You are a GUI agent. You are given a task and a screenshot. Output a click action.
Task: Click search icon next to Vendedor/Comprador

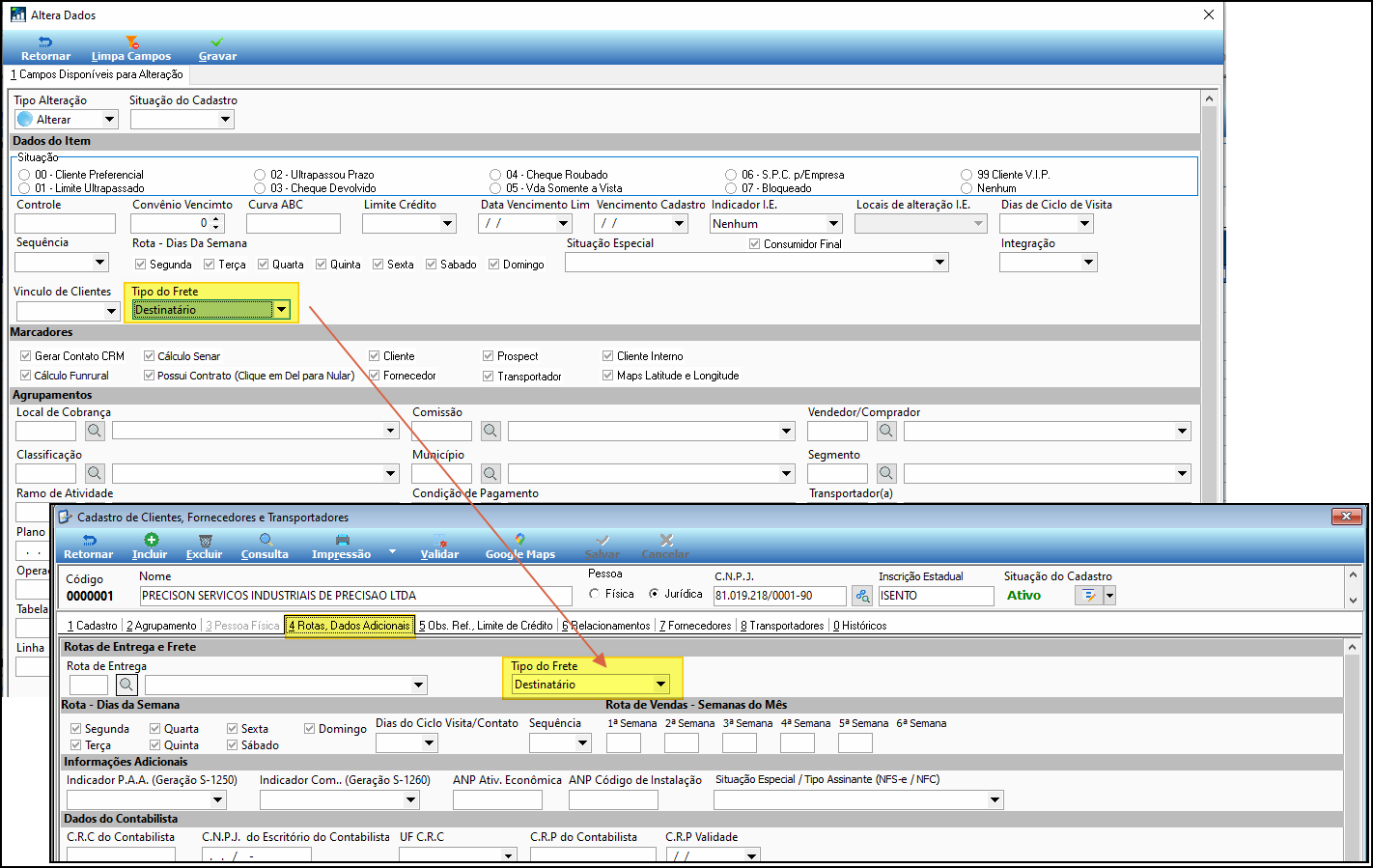(x=886, y=431)
